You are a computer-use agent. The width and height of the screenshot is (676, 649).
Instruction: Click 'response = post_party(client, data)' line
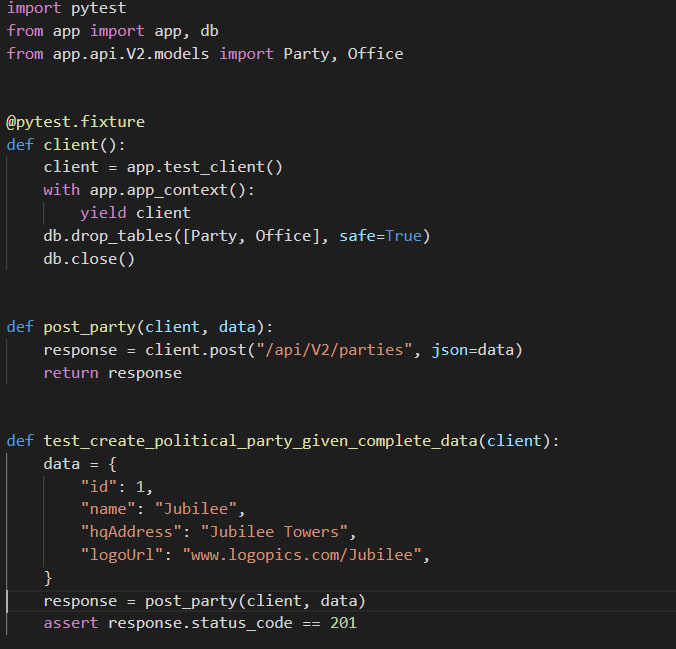point(204,601)
